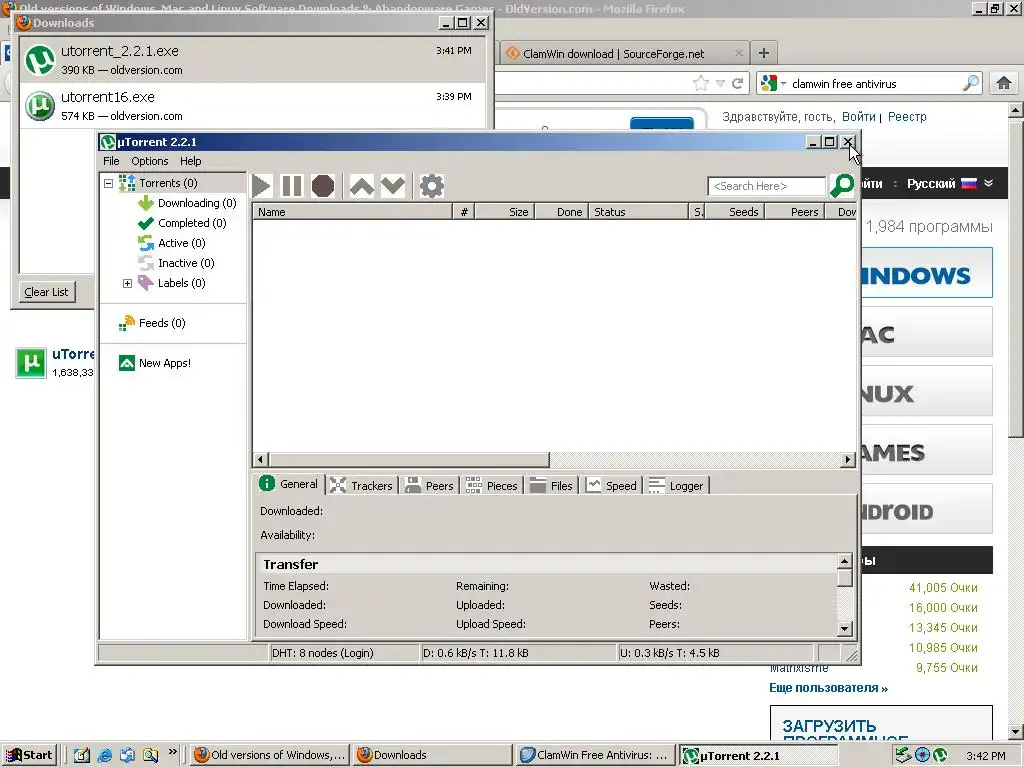Open the uTorrent File menu

111,161
